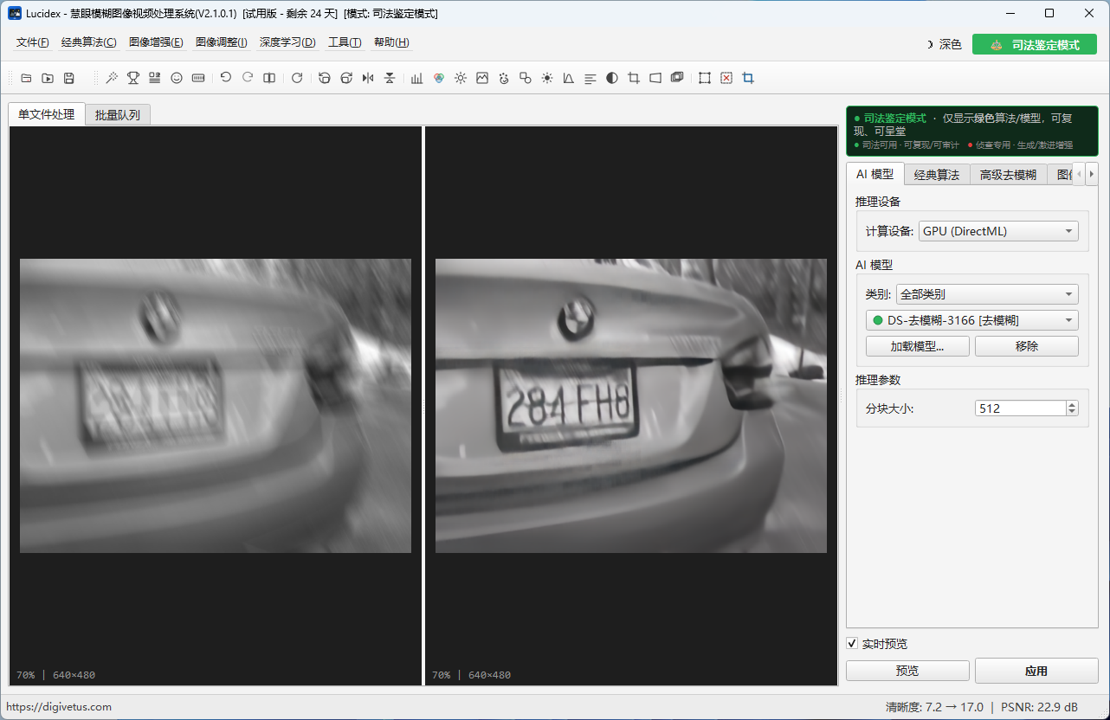The width and height of the screenshot is (1110, 720).
Task: Click the smiley face icon
Action: [x=176, y=78]
